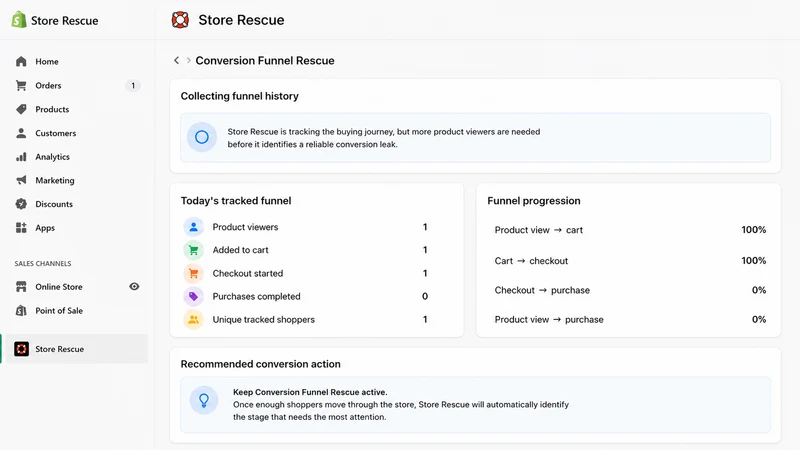Click the orange Checkout started cart icon
Viewport: 800px width, 450px height.
pos(193,273)
